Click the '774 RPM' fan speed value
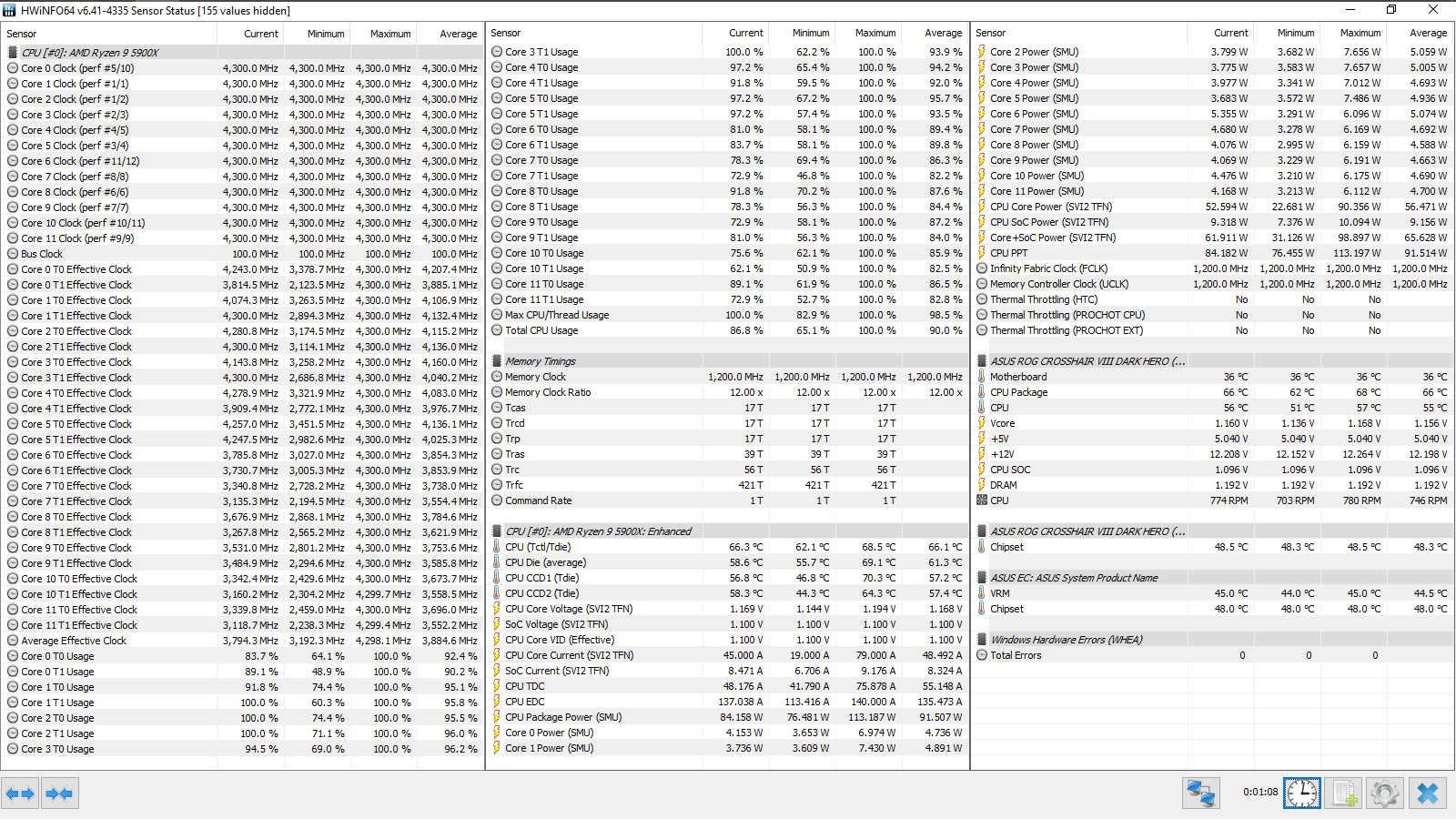This screenshot has height=819, width=1456. 1229,500
